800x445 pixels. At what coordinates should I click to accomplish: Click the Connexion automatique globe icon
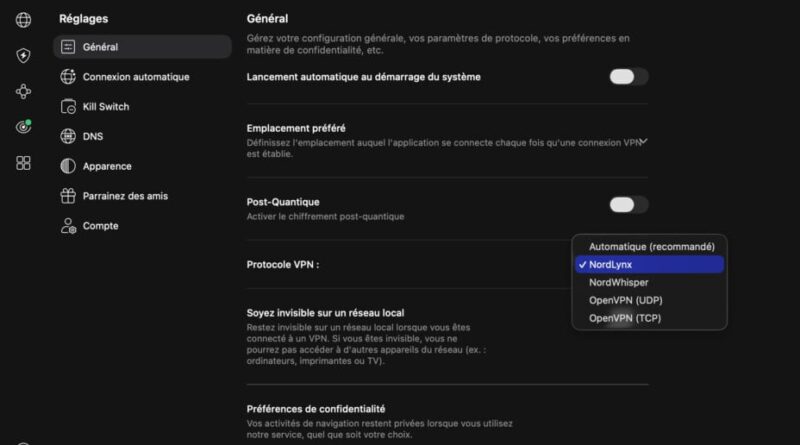click(68, 77)
